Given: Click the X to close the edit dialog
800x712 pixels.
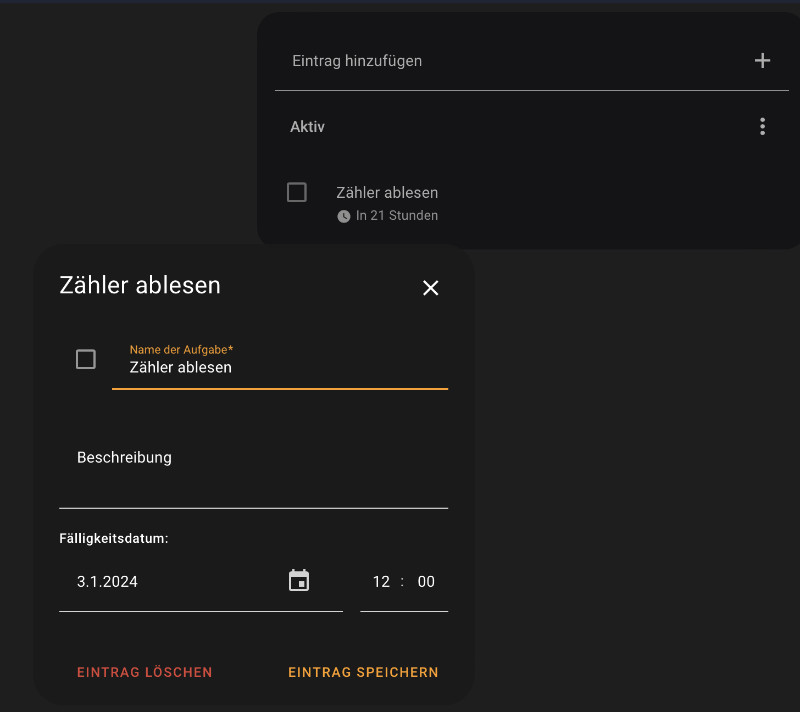Looking at the screenshot, I should [431, 288].
